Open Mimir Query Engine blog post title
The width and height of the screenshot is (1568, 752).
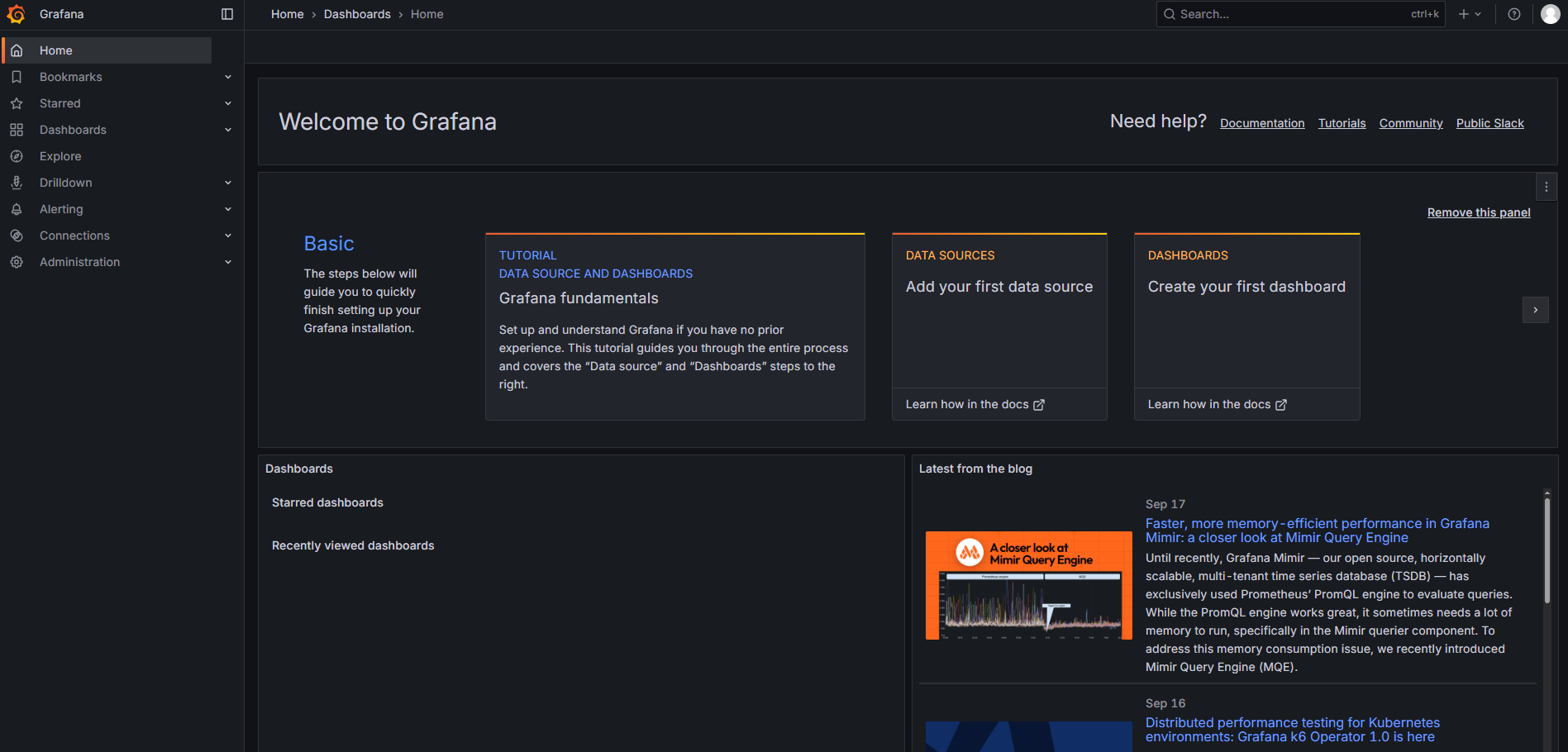[x=1318, y=531]
